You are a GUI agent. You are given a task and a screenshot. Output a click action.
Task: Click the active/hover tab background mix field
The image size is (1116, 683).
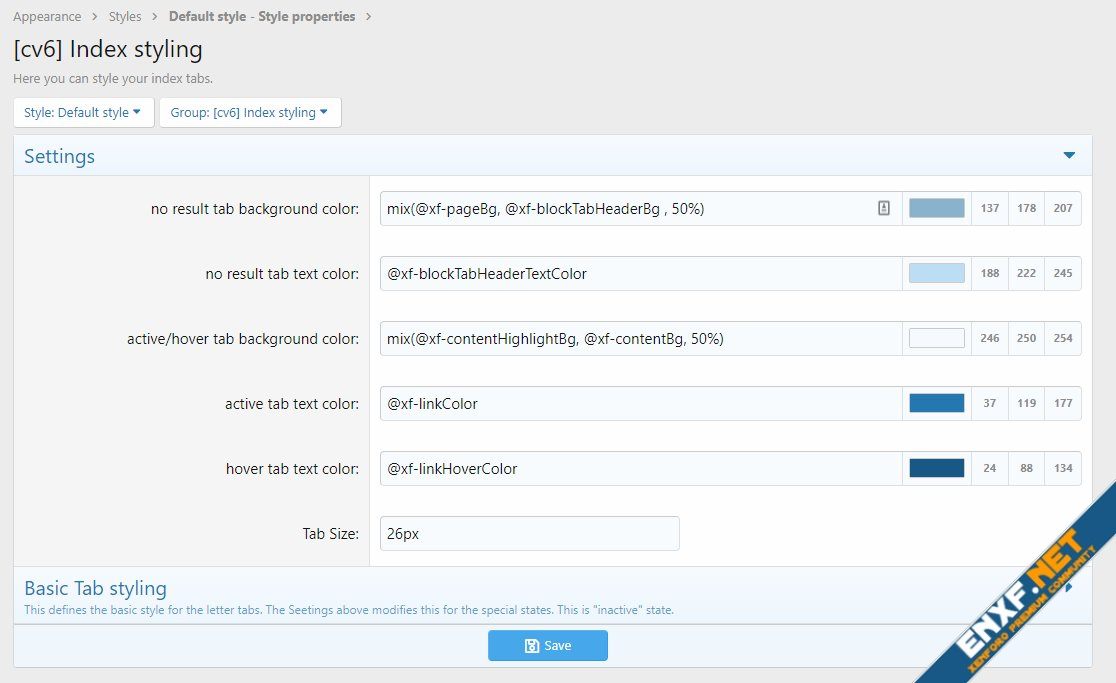tap(640, 338)
